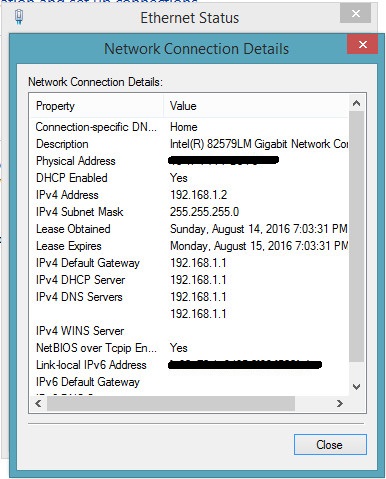The width and height of the screenshot is (386, 479).
Task: Click the Value column header
Action: (x=256, y=106)
